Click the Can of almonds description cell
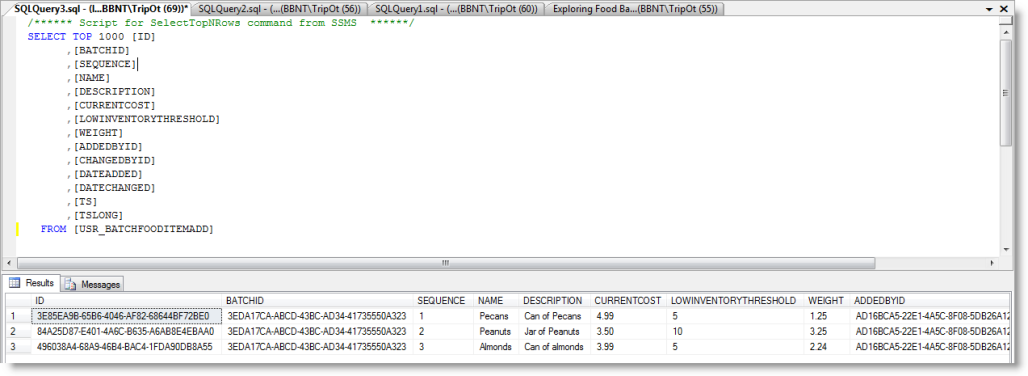This screenshot has height=376, width=1028. click(554, 347)
